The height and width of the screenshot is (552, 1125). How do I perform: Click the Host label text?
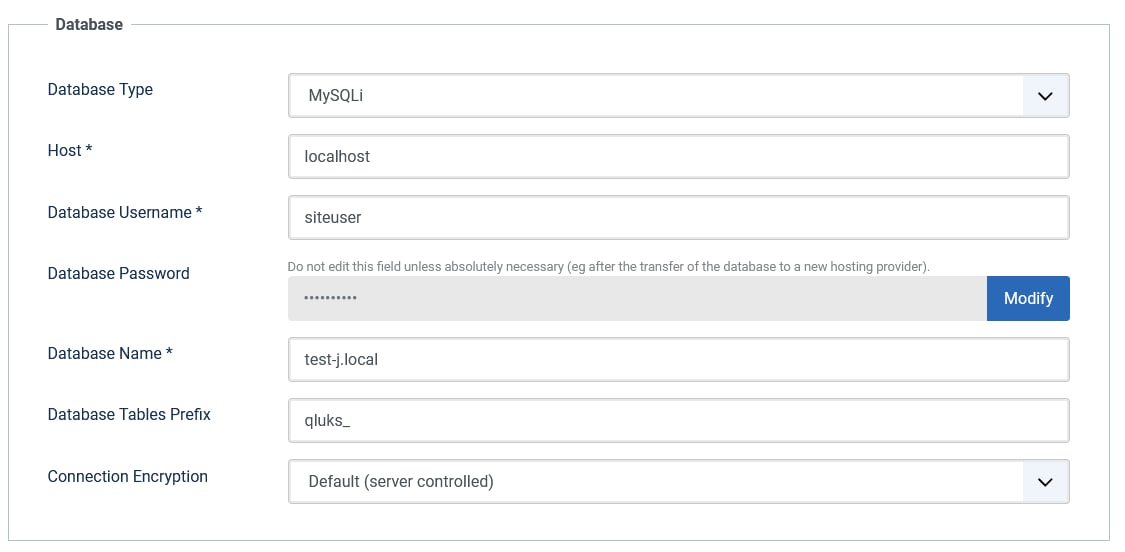point(64,150)
